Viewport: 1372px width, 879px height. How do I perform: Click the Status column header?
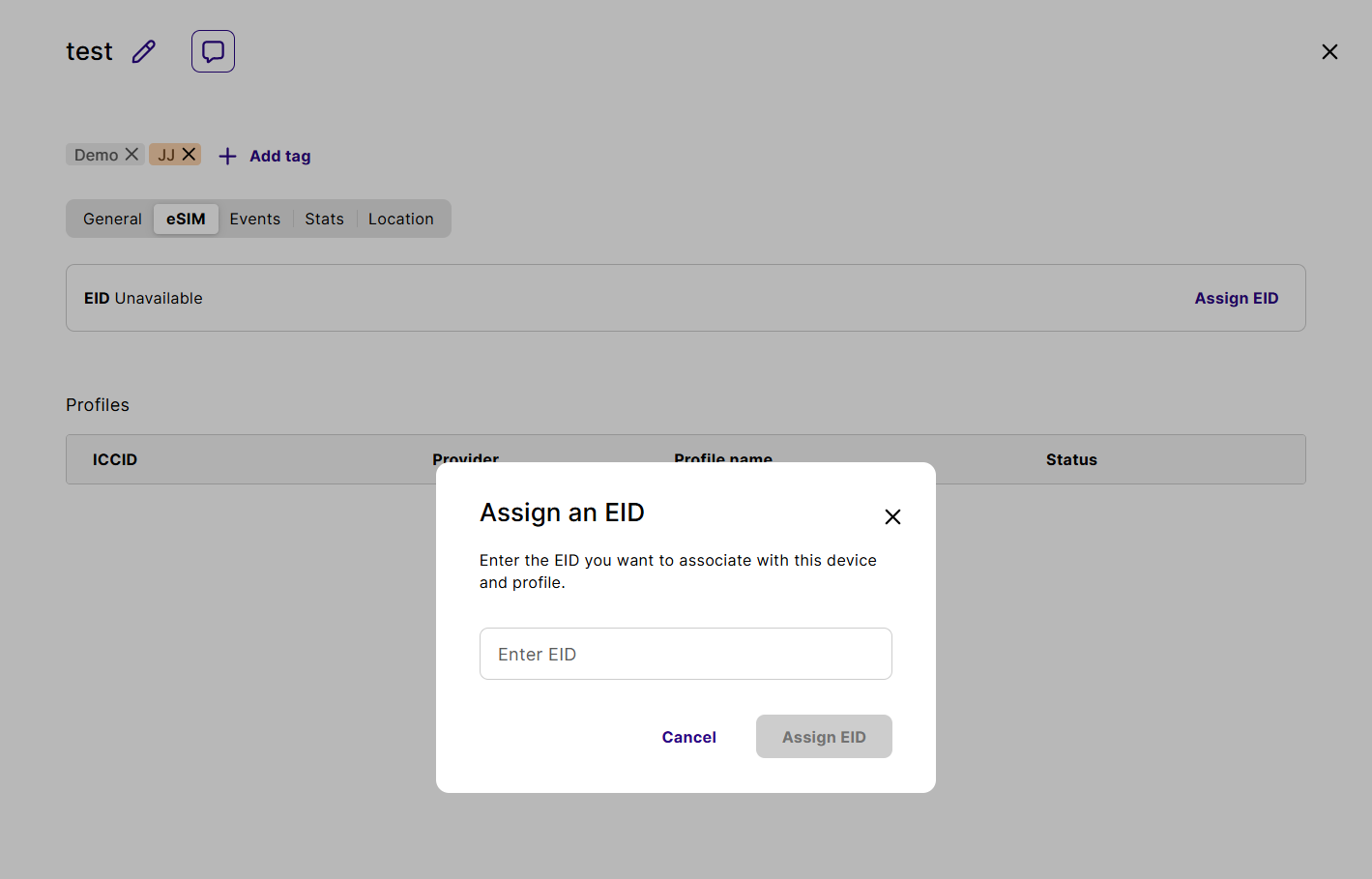[x=1071, y=459]
